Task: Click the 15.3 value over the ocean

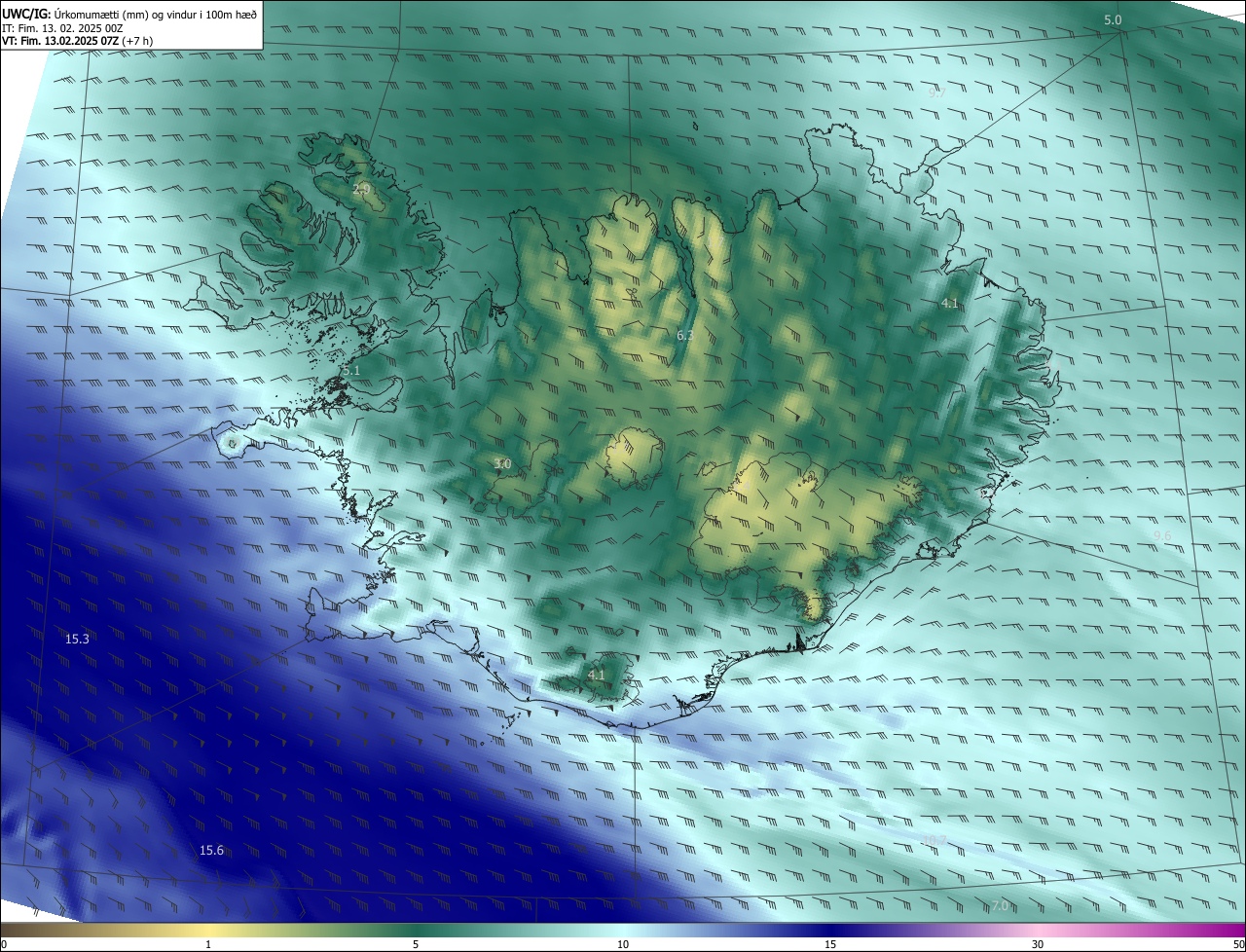Action: pyautogui.click(x=77, y=639)
